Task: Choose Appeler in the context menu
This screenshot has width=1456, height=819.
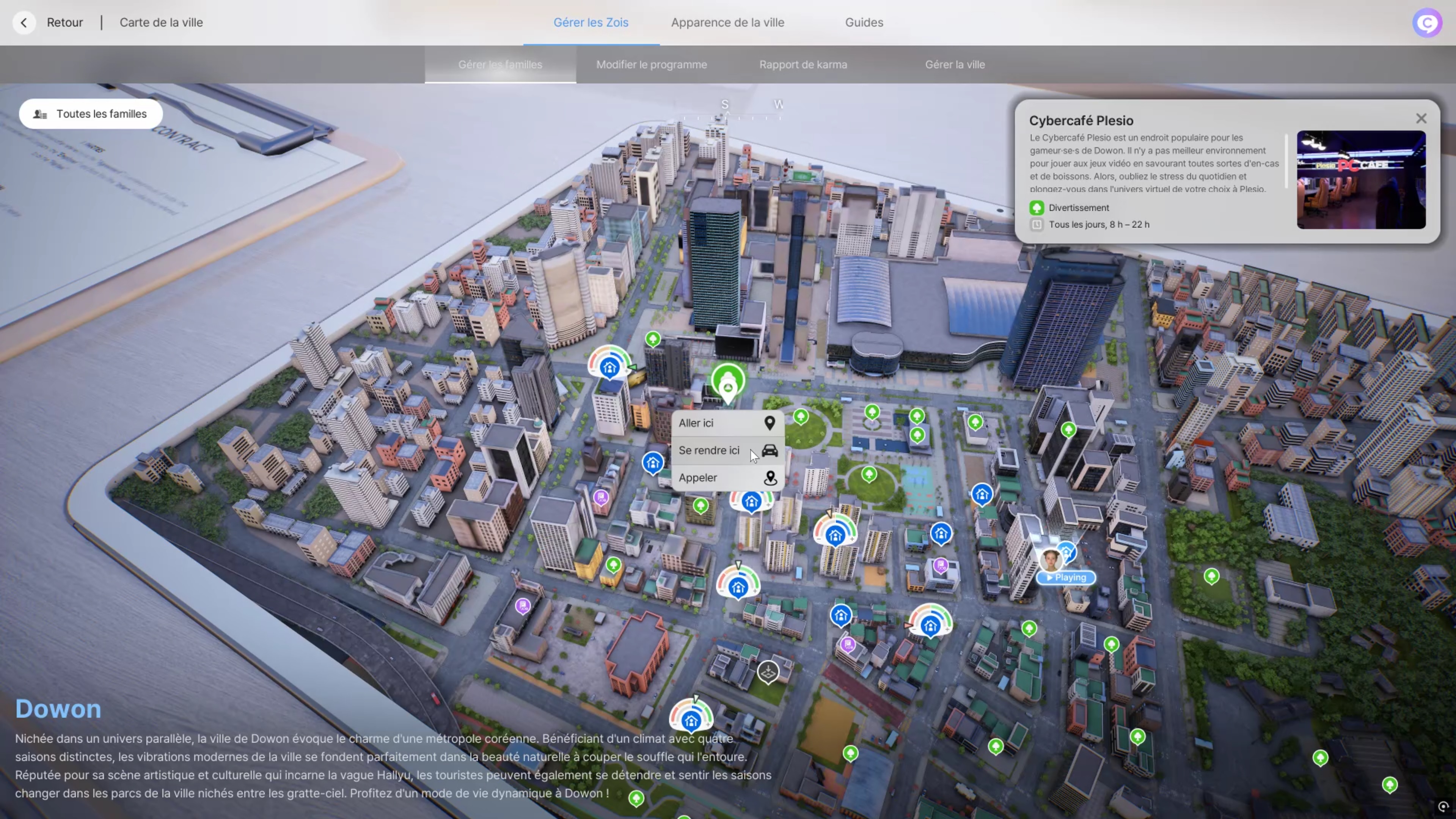Action: pos(698,478)
